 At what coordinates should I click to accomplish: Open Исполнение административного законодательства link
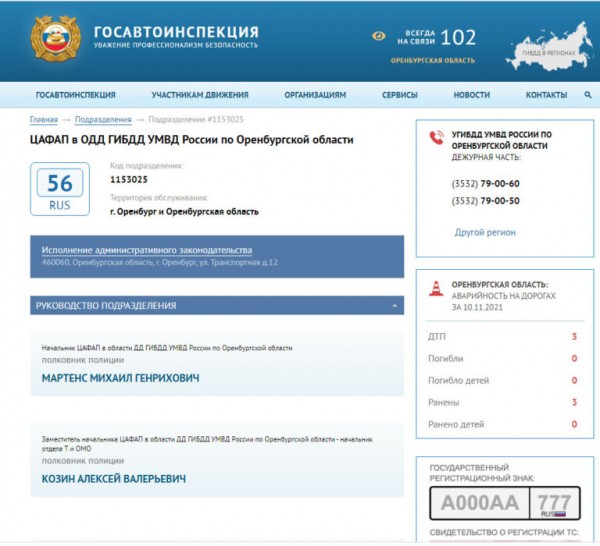click(x=147, y=250)
